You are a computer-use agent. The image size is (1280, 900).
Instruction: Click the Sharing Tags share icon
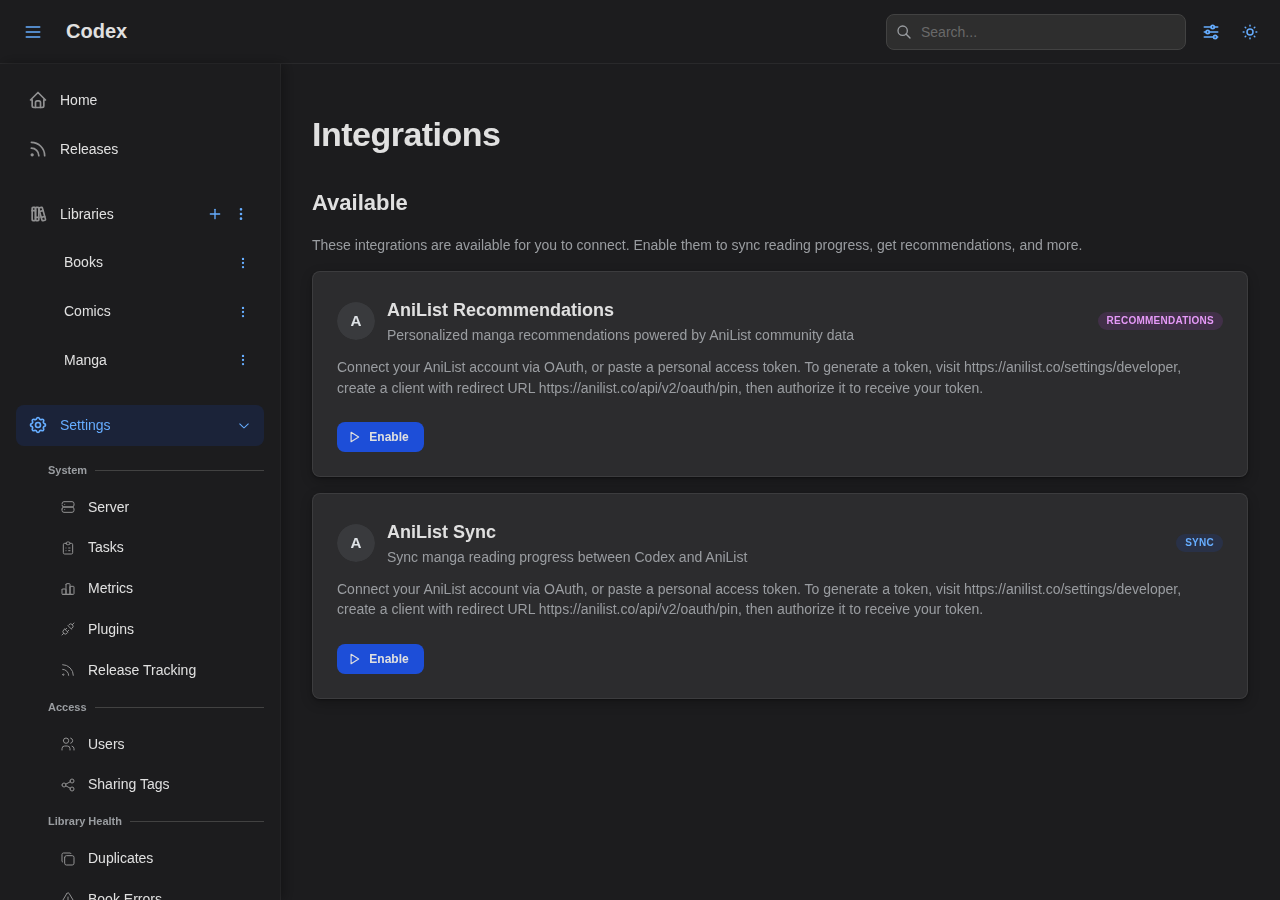[68, 785]
